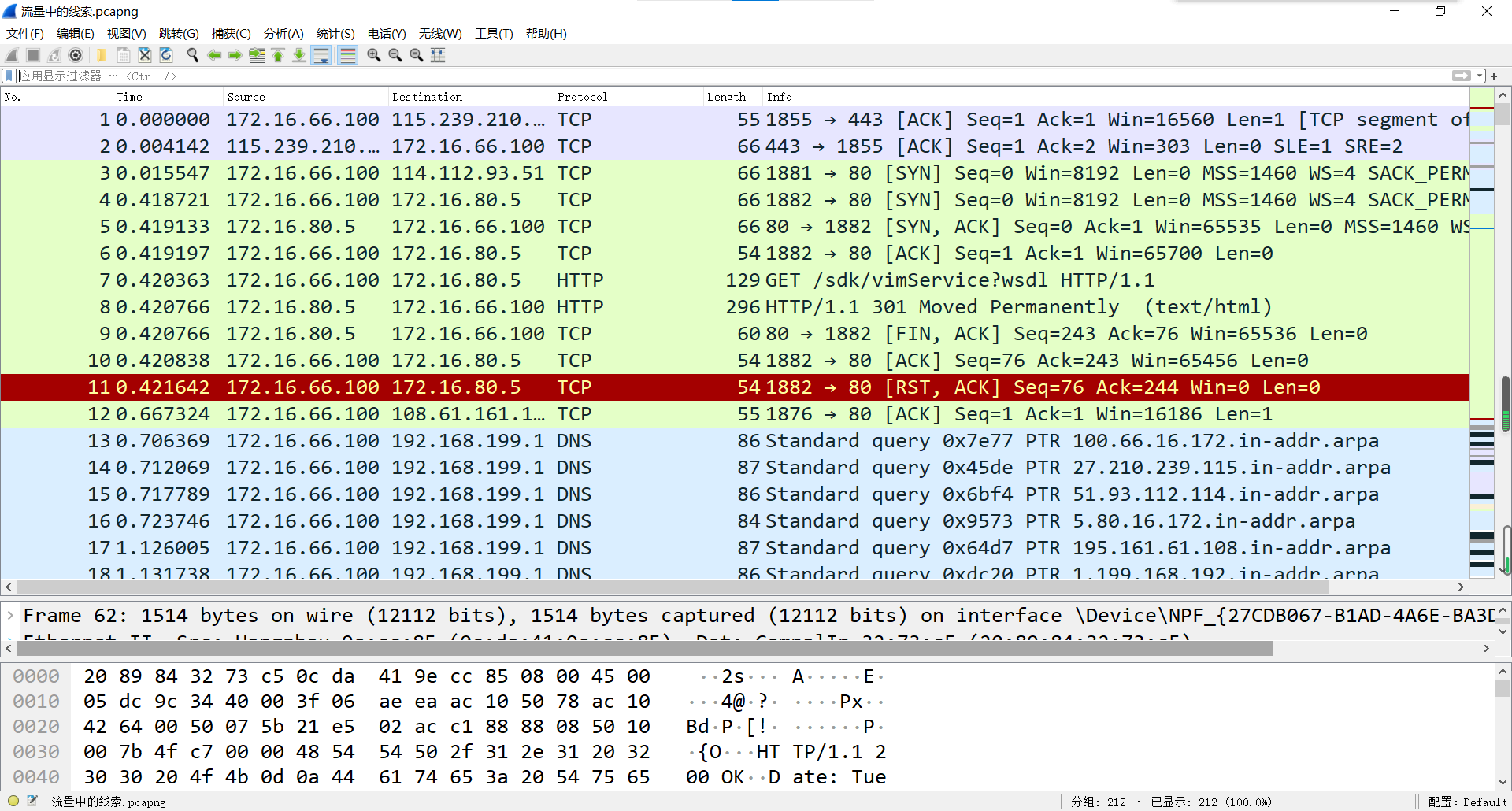This screenshot has width=1512, height=811.
Task: Click the find packet magnifier icon
Action: click(x=193, y=55)
